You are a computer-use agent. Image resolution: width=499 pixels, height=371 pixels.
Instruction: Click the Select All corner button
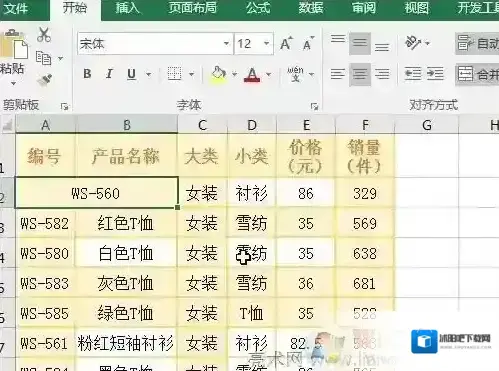click(7, 124)
